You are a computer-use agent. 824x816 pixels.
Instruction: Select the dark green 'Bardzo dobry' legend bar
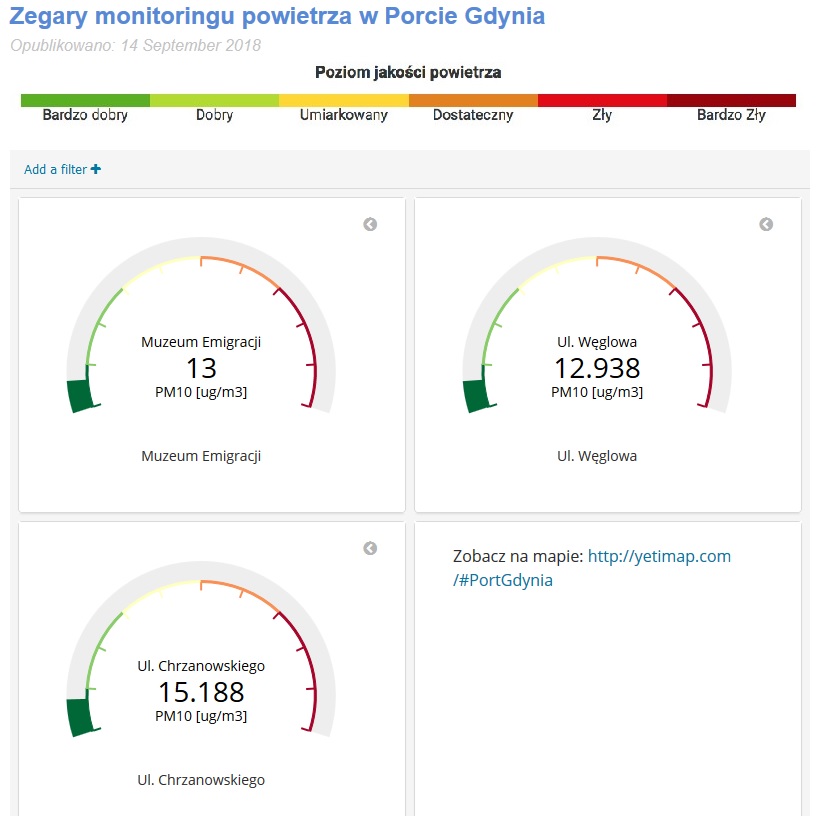[85, 100]
